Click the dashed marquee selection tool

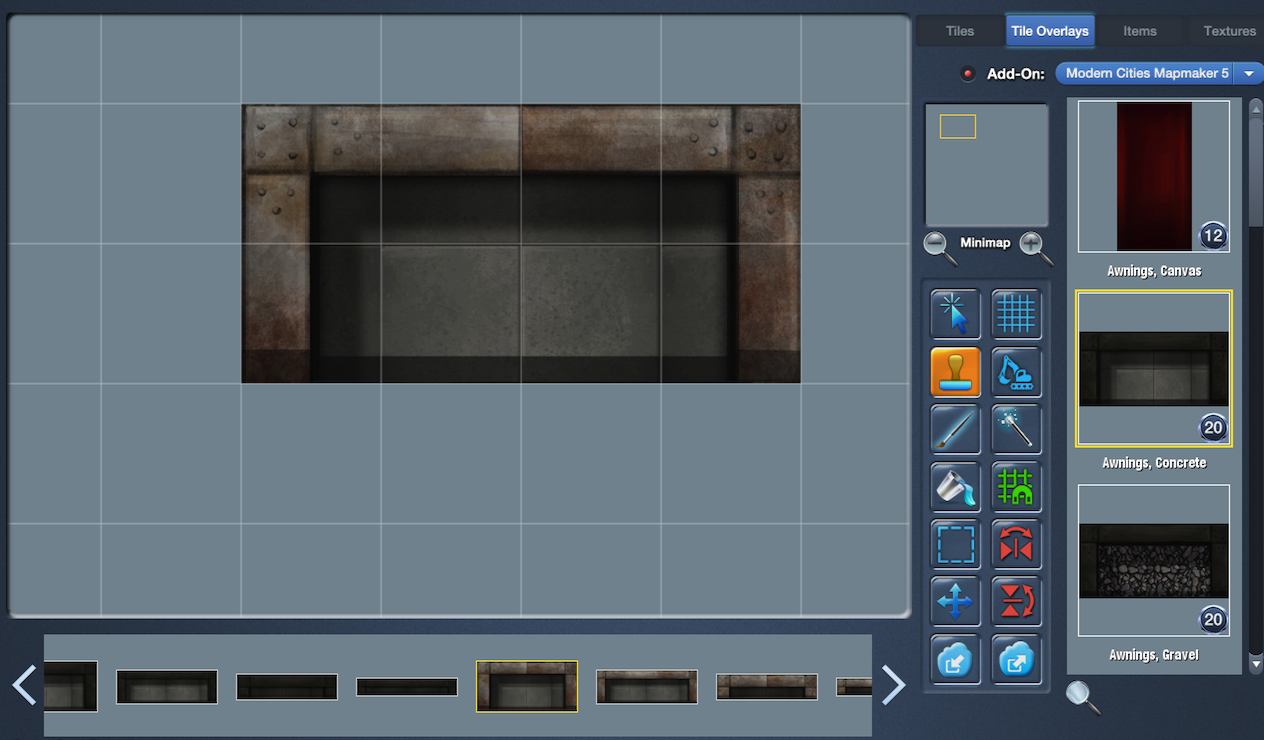pos(955,545)
